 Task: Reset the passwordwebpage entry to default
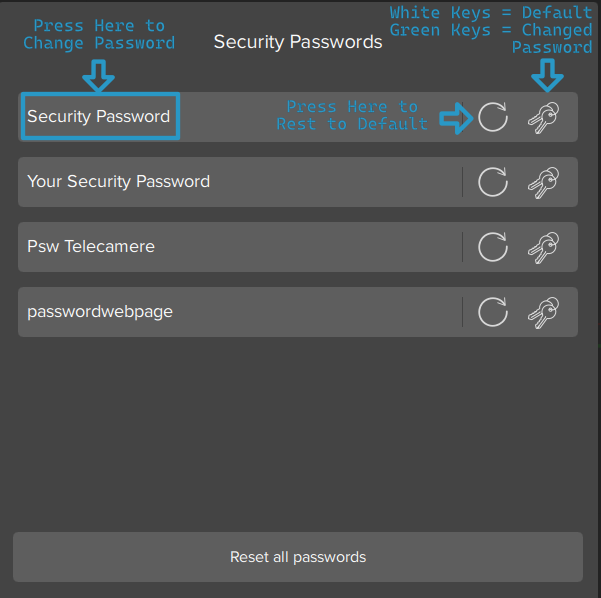coord(492,312)
